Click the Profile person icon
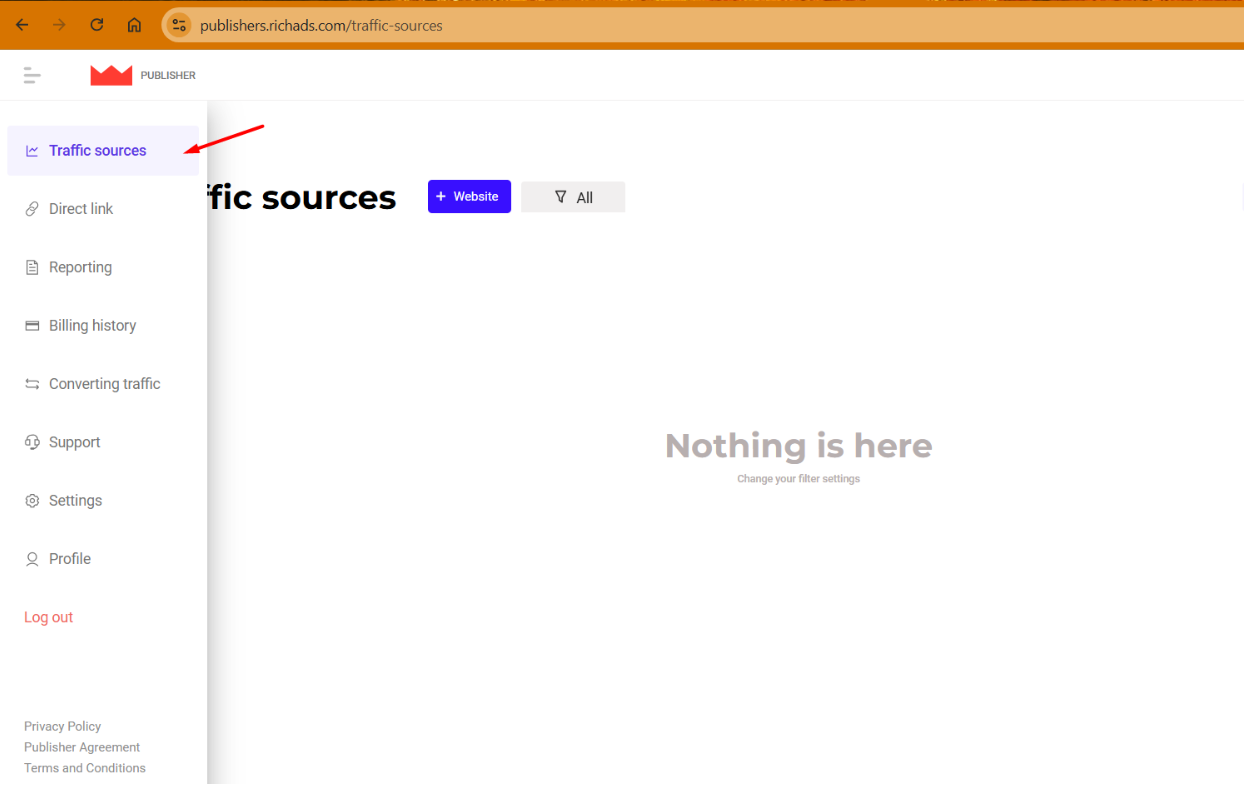This screenshot has height=786, width=1244. [32, 559]
